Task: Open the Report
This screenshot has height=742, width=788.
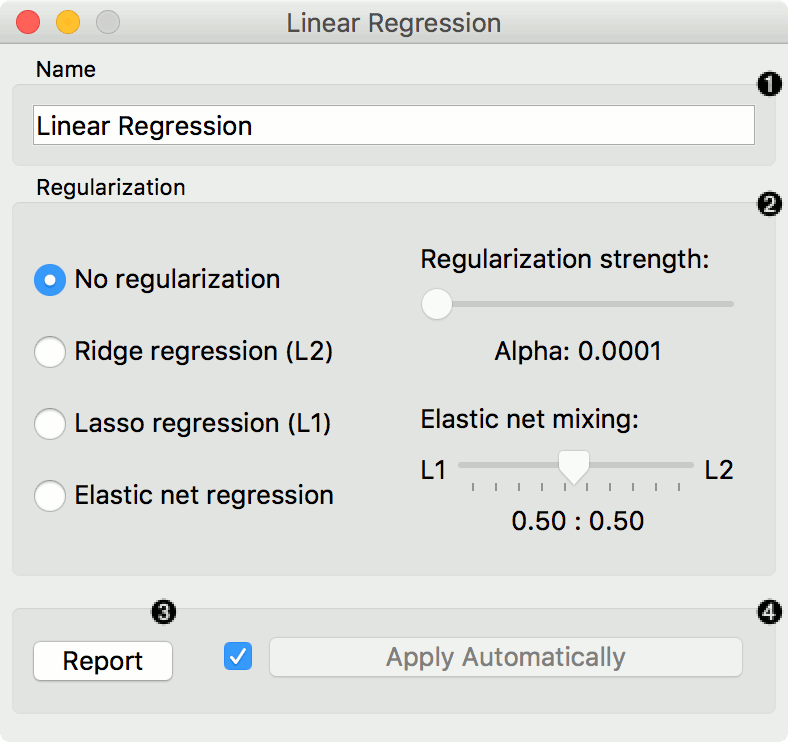Action: click(x=103, y=661)
